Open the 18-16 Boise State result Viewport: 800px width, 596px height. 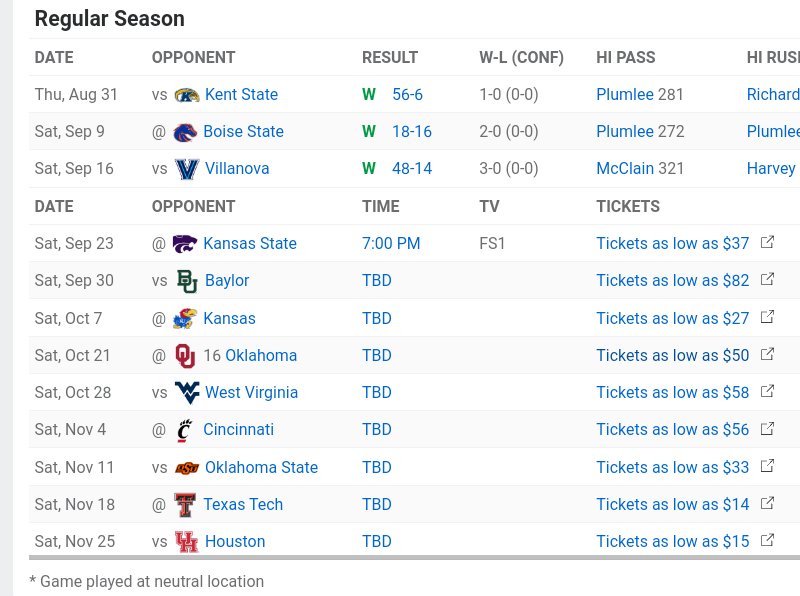[x=411, y=132]
